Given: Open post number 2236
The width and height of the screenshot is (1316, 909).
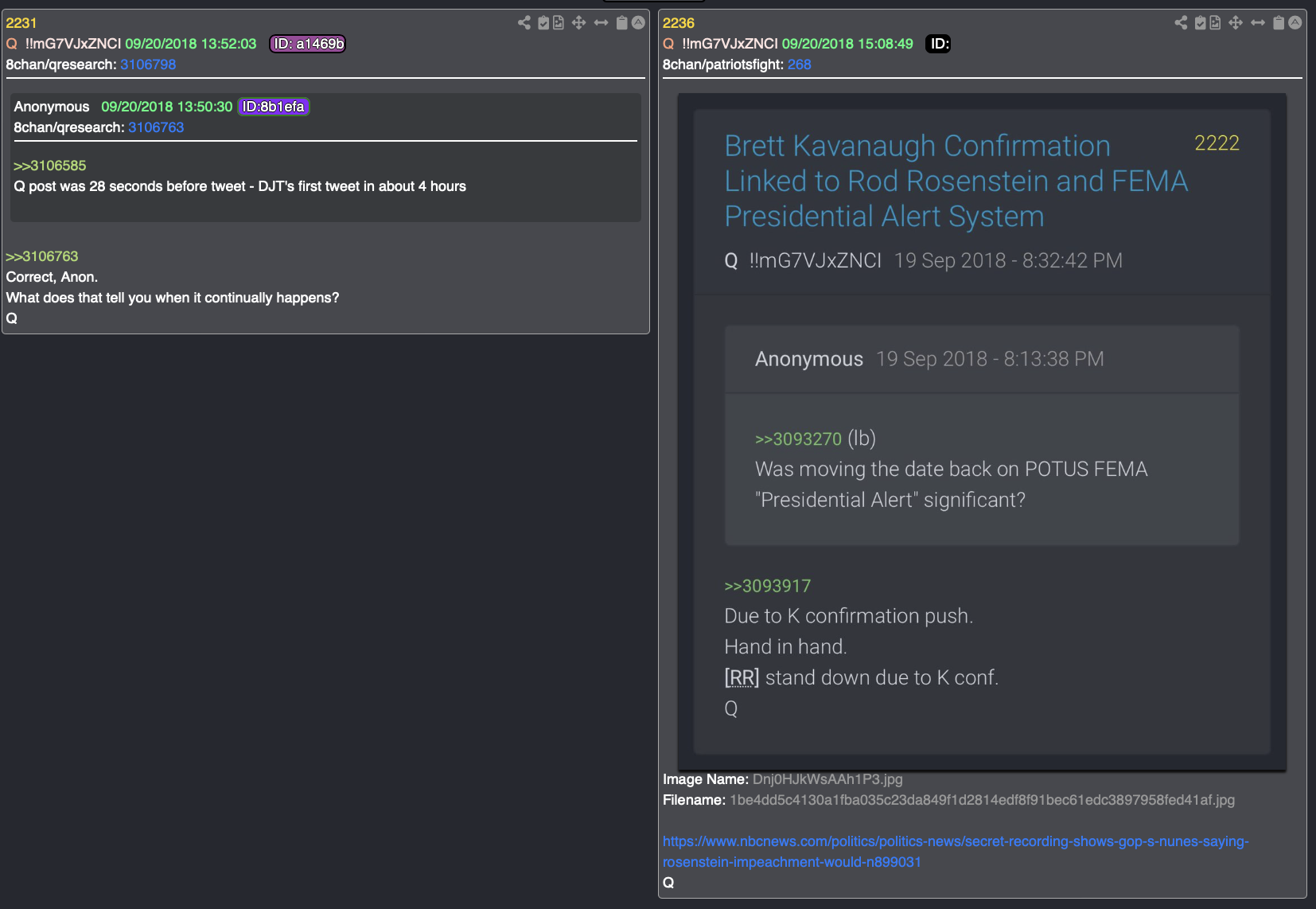Looking at the screenshot, I should click(679, 23).
